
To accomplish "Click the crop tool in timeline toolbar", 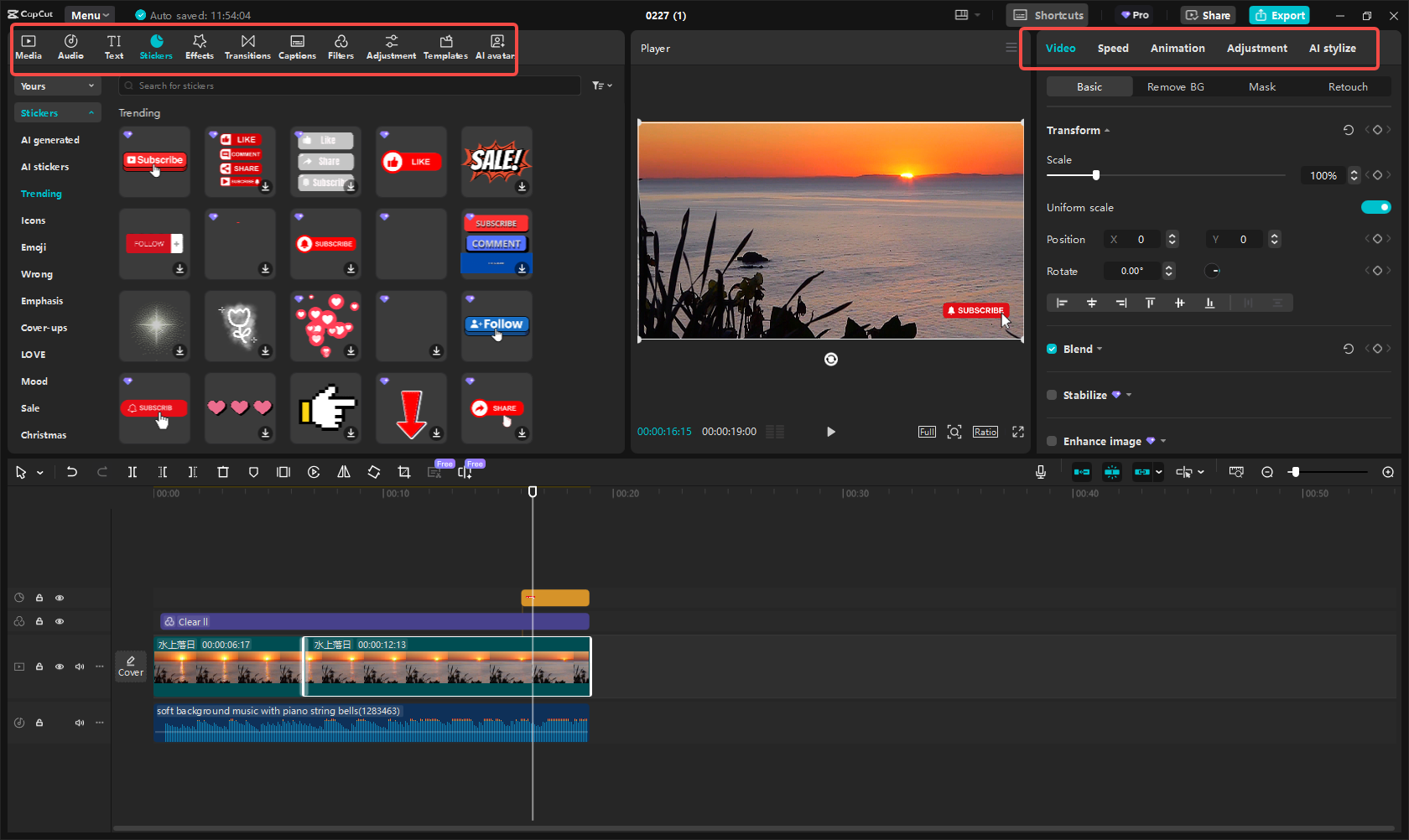I will coord(404,472).
